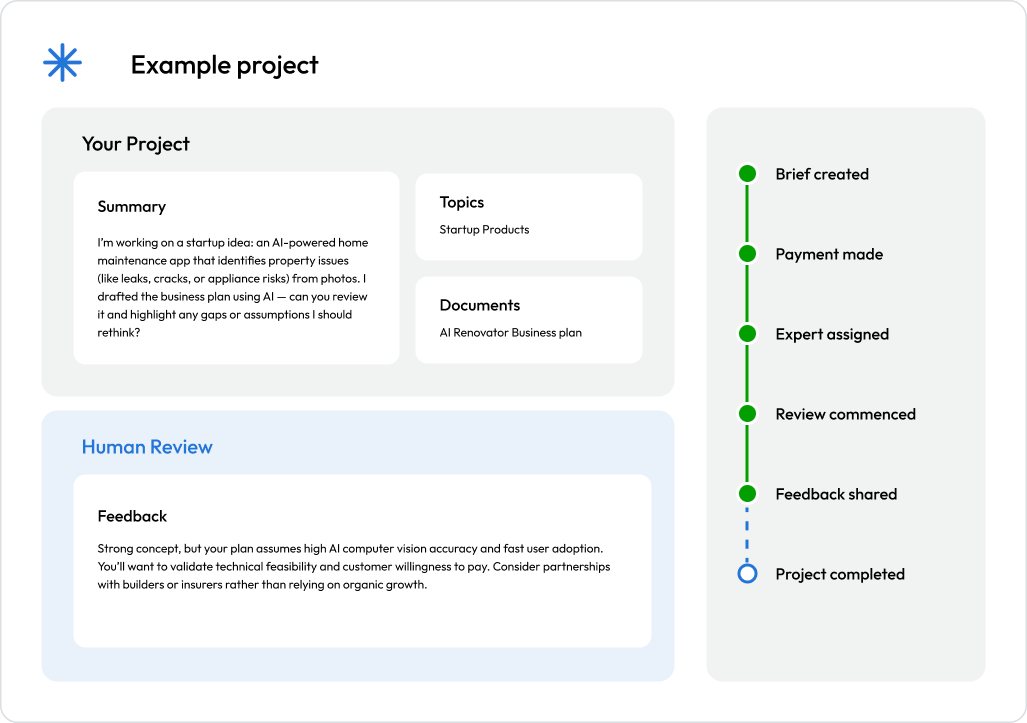The width and height of the screenshot is (1027, 723).
Task: Click the Feedback shared label
Action: coord(836,494)
